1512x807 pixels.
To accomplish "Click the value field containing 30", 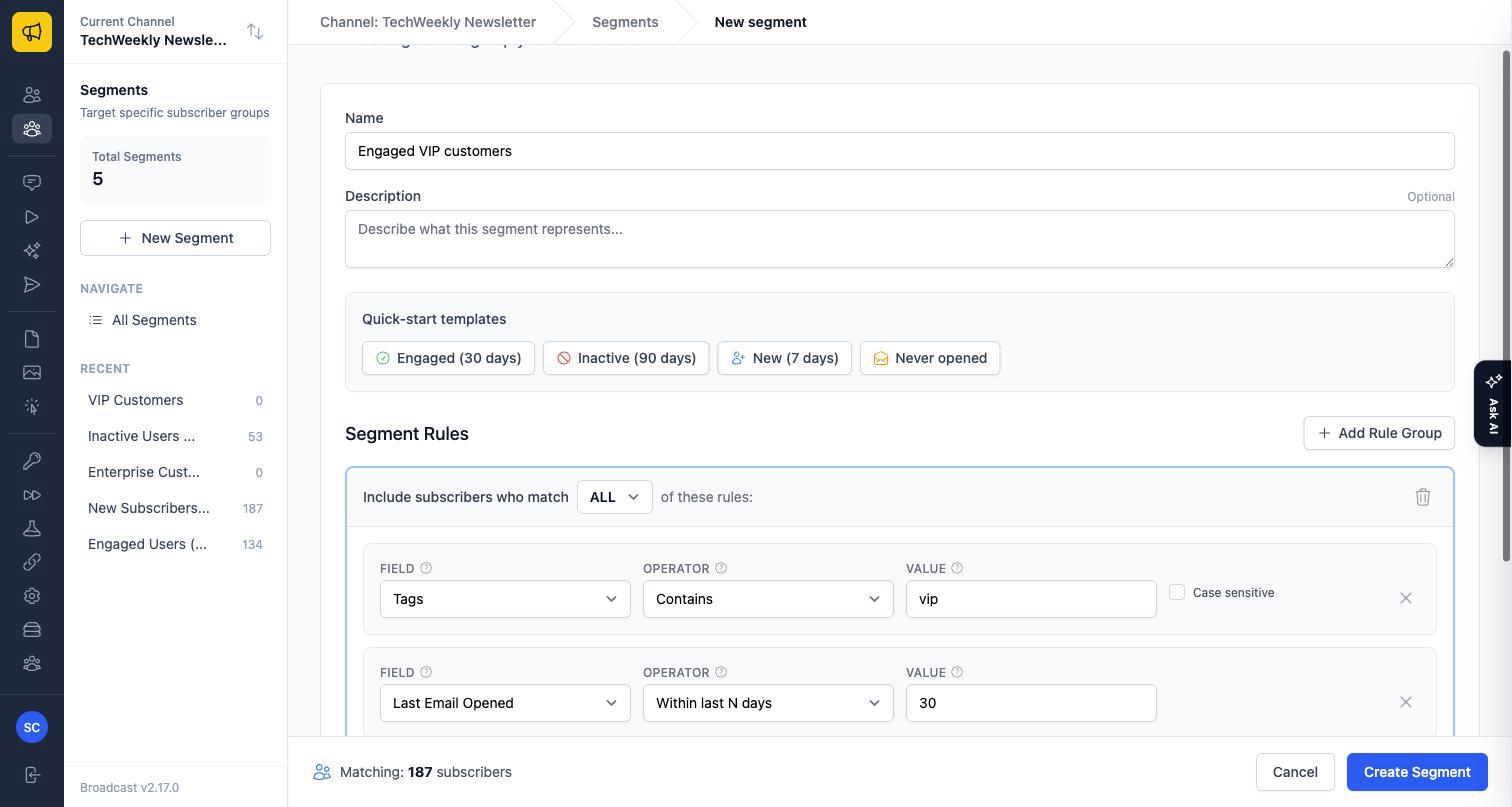I will tap(1031, 703).
